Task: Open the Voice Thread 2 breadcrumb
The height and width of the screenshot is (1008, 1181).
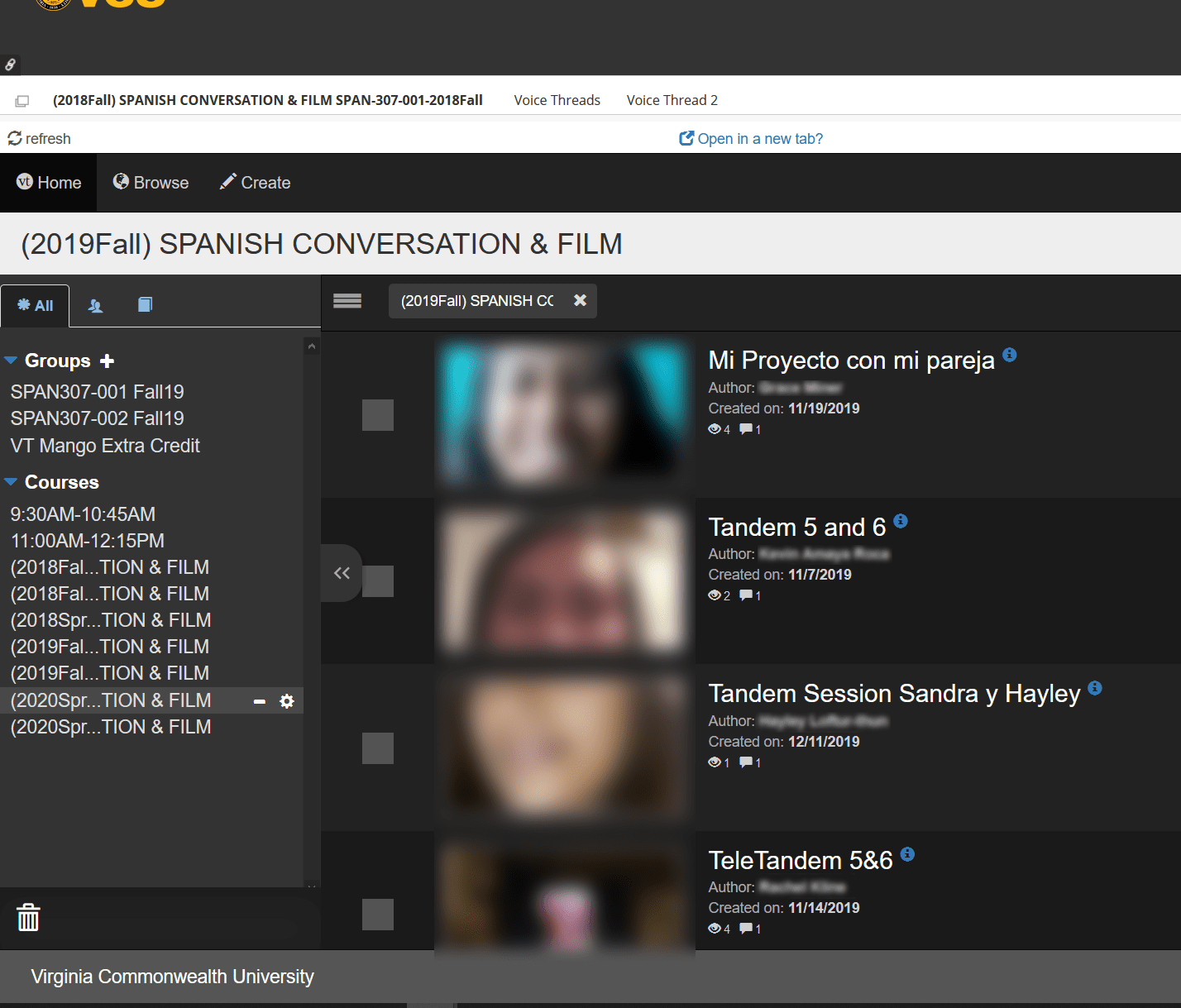Action: click(x=672, y=100)
